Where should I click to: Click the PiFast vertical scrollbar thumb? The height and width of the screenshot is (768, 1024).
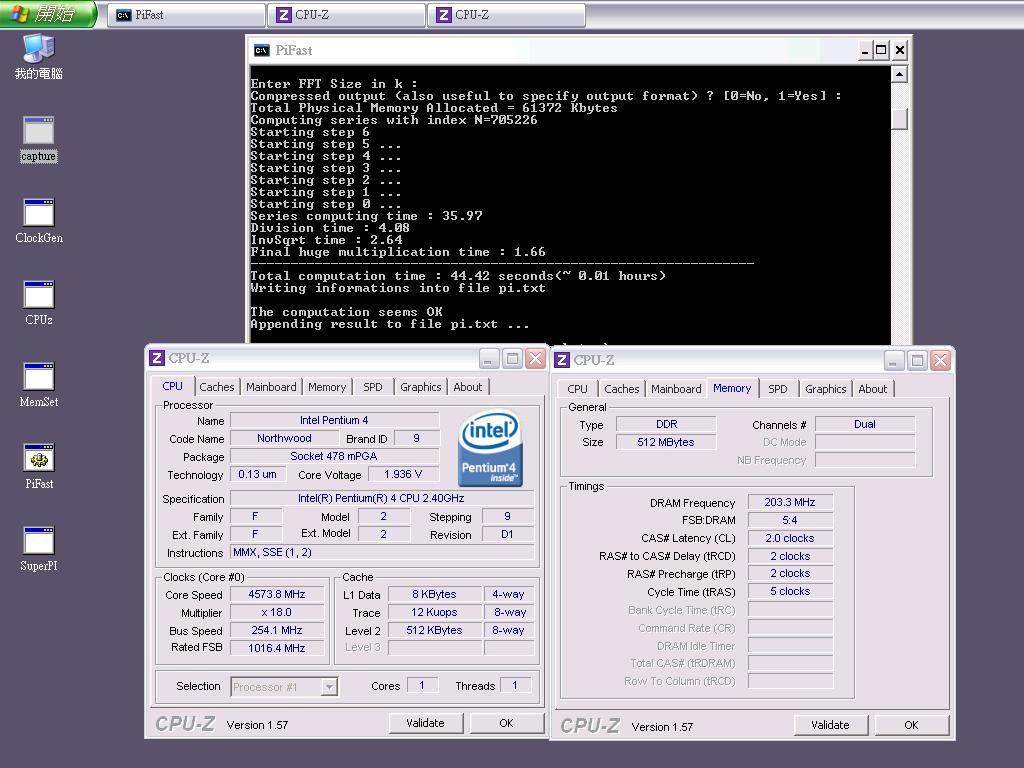click(x=899, y=118)
